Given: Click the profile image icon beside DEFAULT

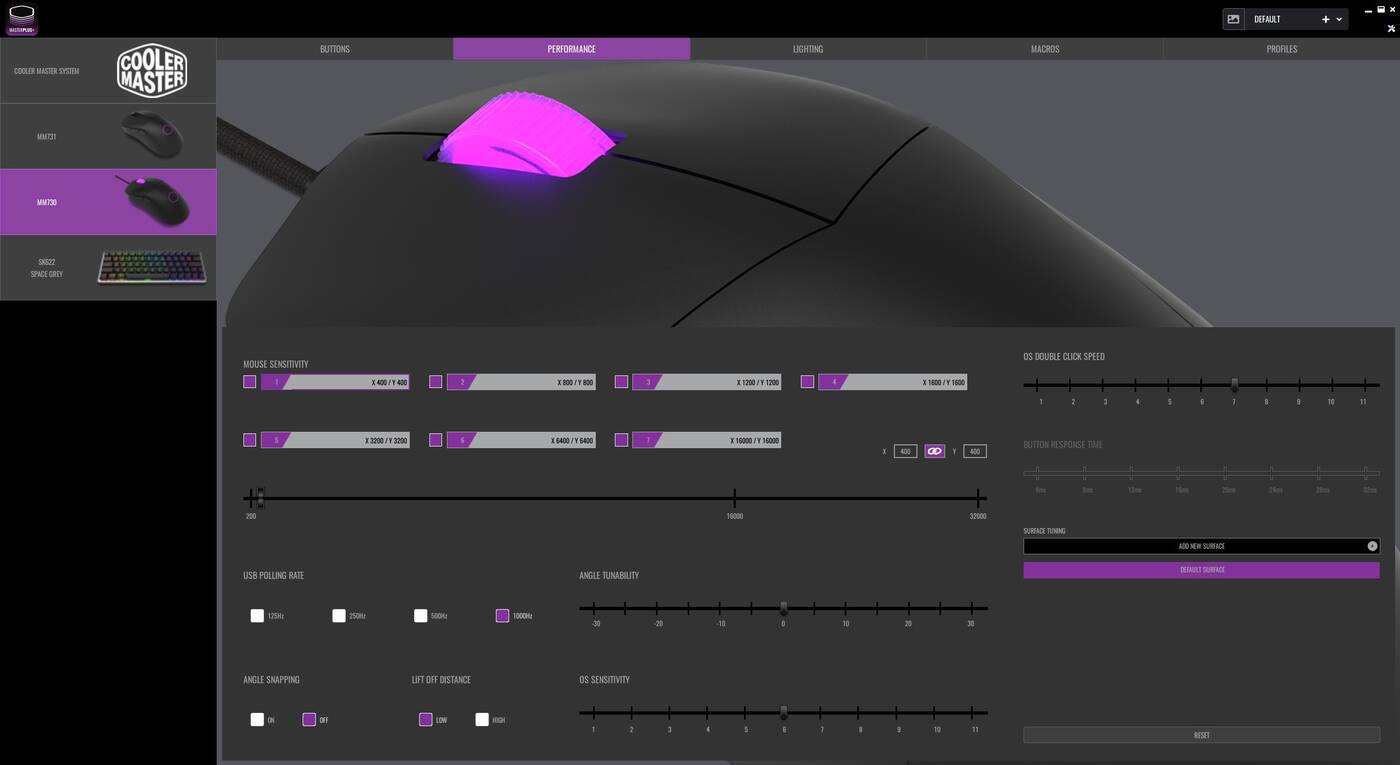Looking at the screenshot, I should tap(1234, 19).
